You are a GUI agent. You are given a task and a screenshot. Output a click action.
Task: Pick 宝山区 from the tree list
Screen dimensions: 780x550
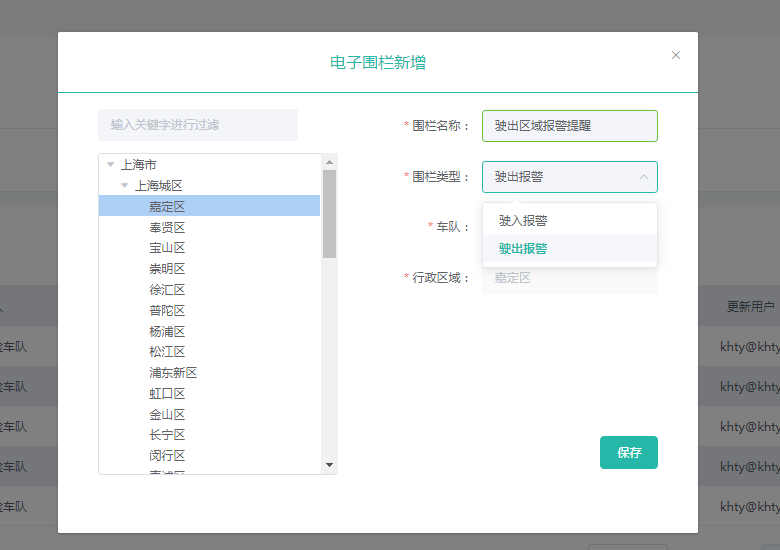click(x=167, y=248)
